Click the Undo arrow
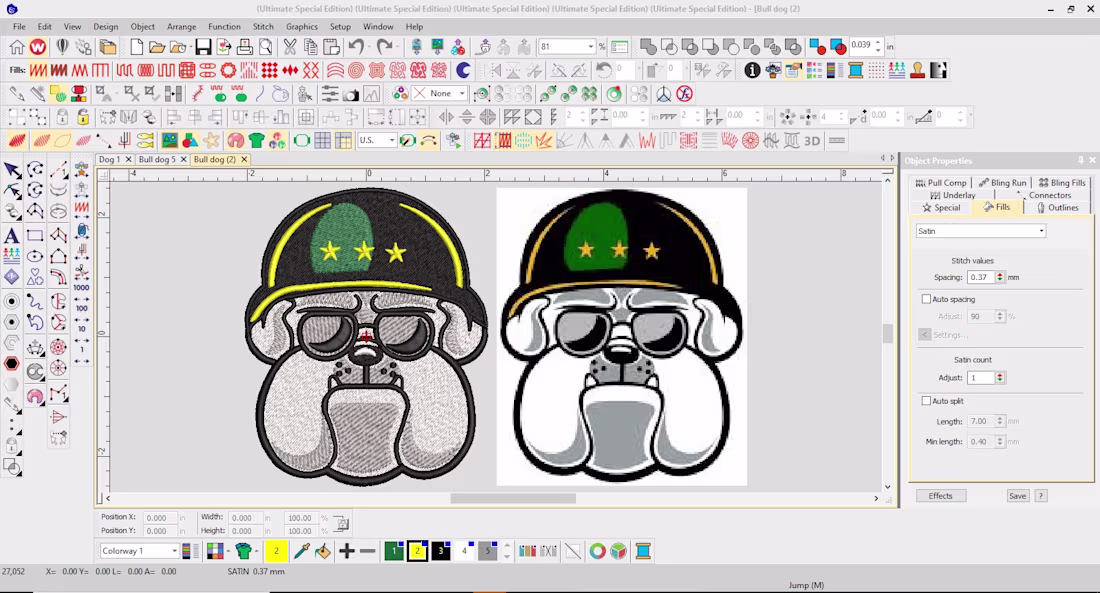This screenshot has height=593, width=1100. 356,47
